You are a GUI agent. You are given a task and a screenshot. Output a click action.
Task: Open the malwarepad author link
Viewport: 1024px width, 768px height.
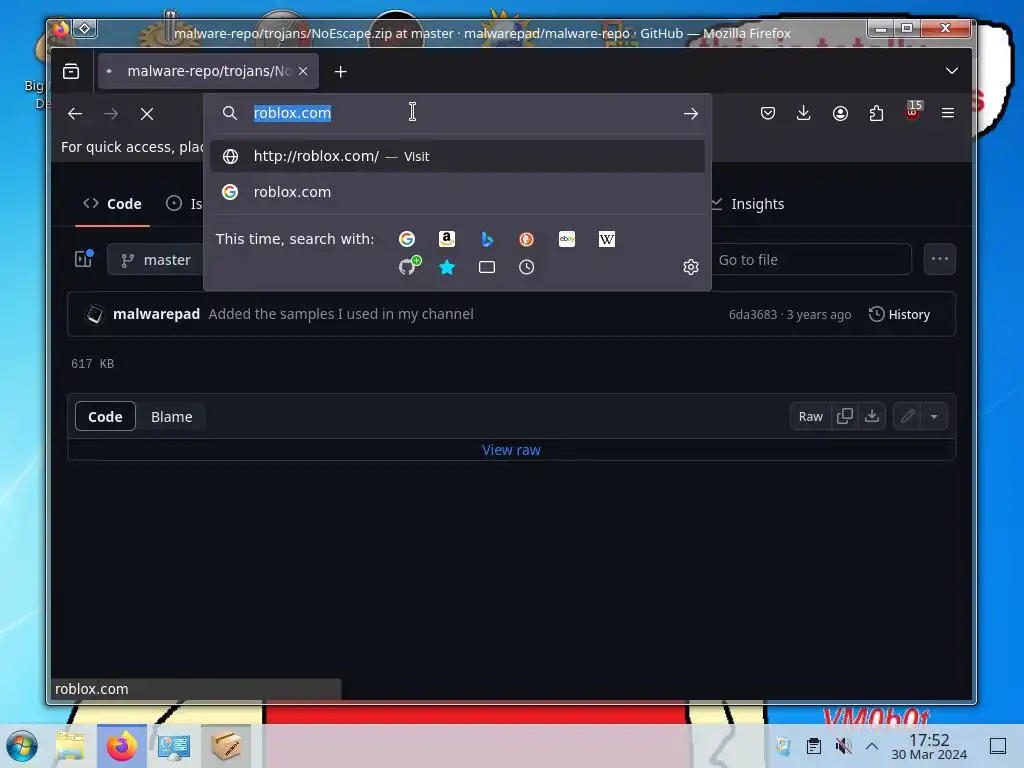156,314
